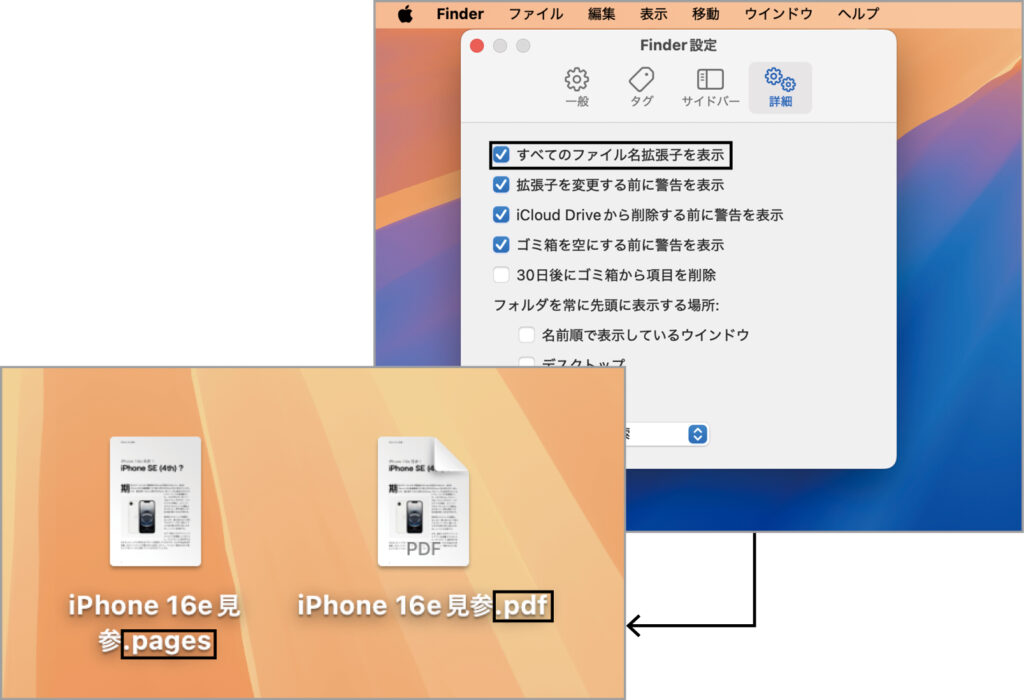Open the ファイル menu
The height and width of the screenshot is (700, 1024).
536,14
